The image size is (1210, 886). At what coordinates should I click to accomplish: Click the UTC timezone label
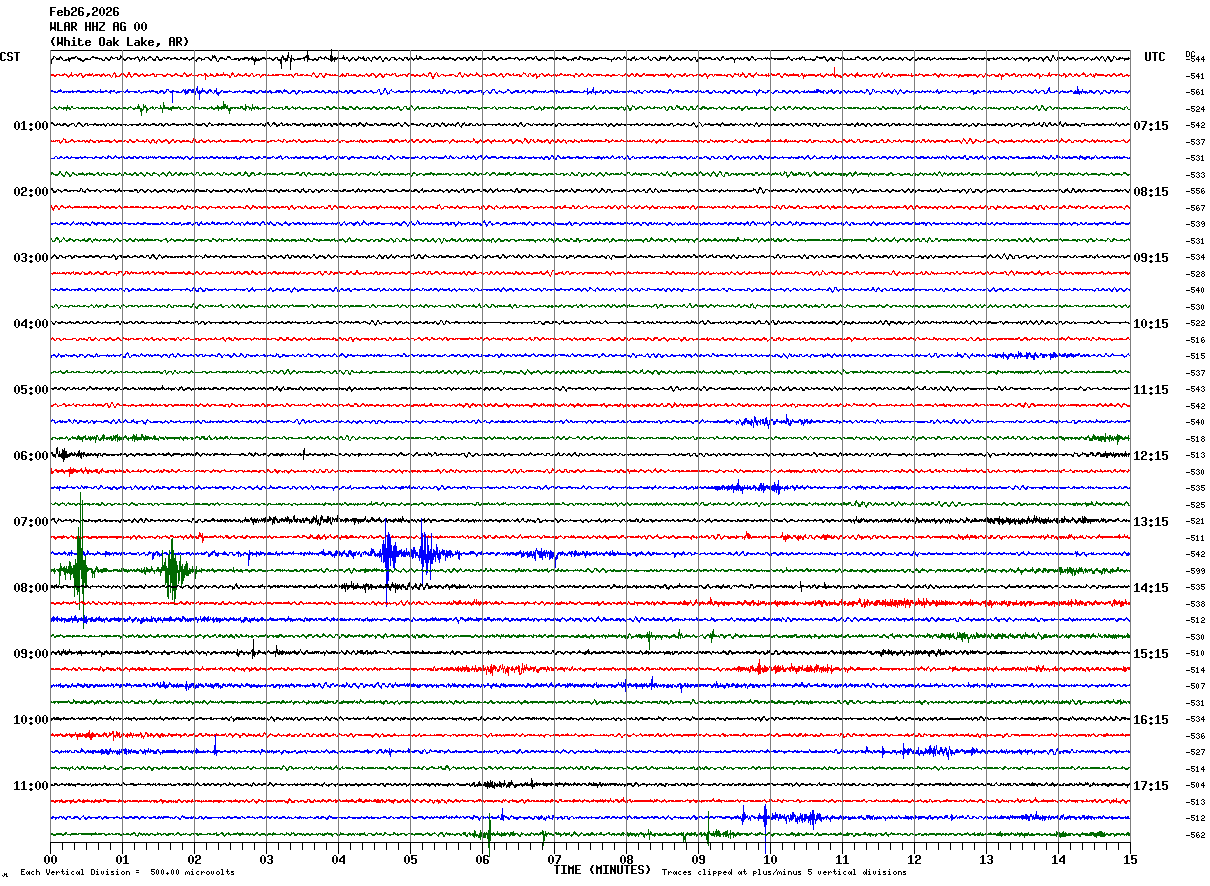(x=1155, y=57)
